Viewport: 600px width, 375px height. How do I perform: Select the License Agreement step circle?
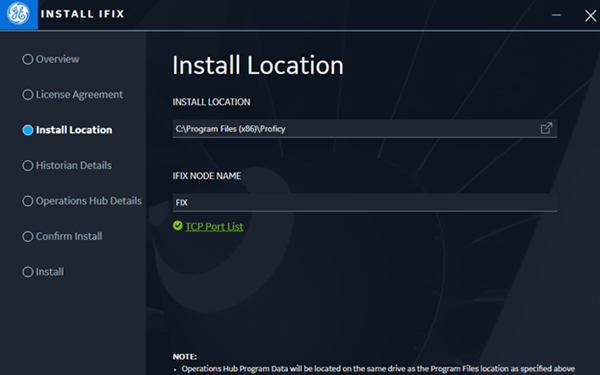(28, 95)
